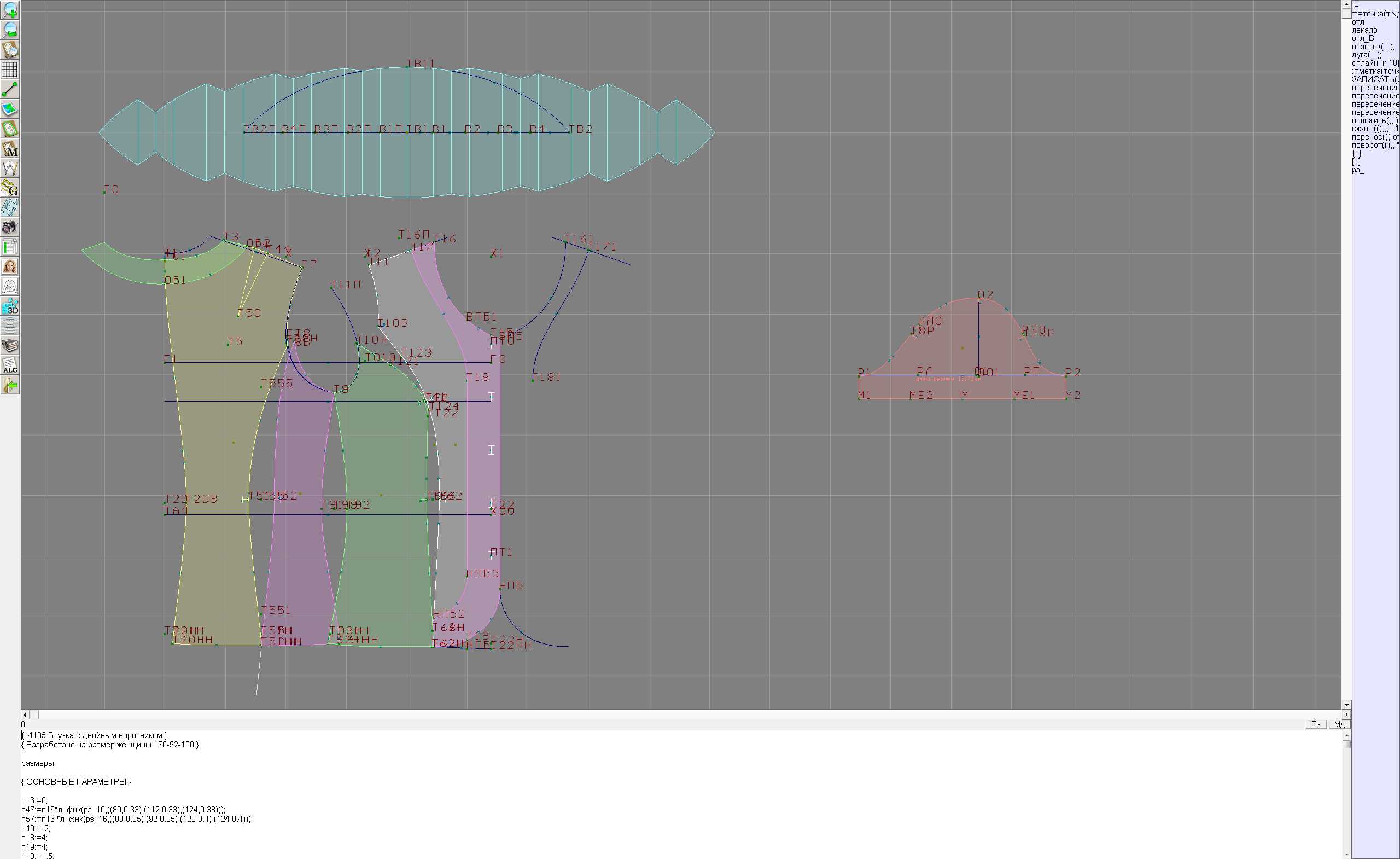Switch to the Рз tab
1400x859 pixels.
pyautogui.click(x=1316, y=724)
